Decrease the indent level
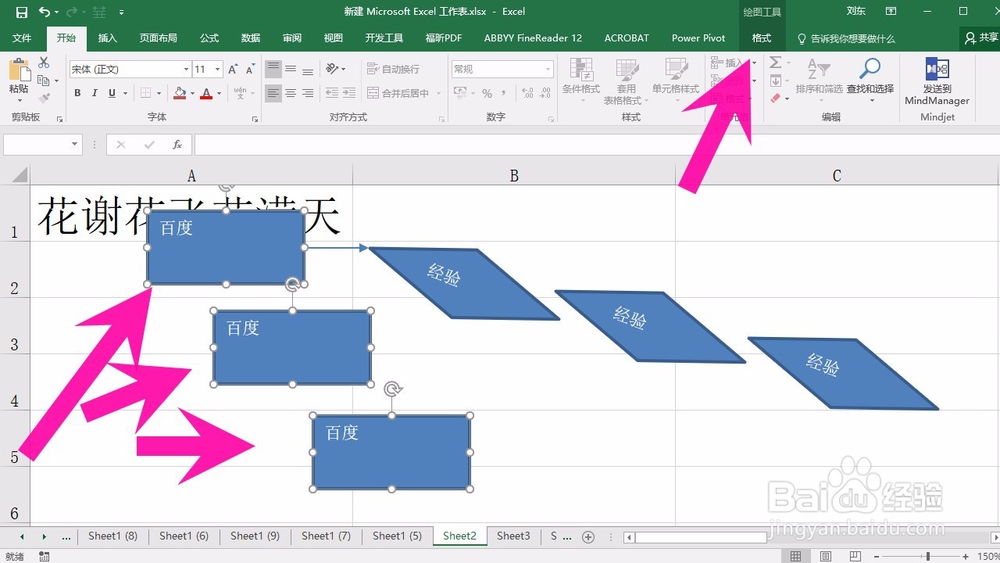This screenshot has height=563, width=1000. [332, 93]
